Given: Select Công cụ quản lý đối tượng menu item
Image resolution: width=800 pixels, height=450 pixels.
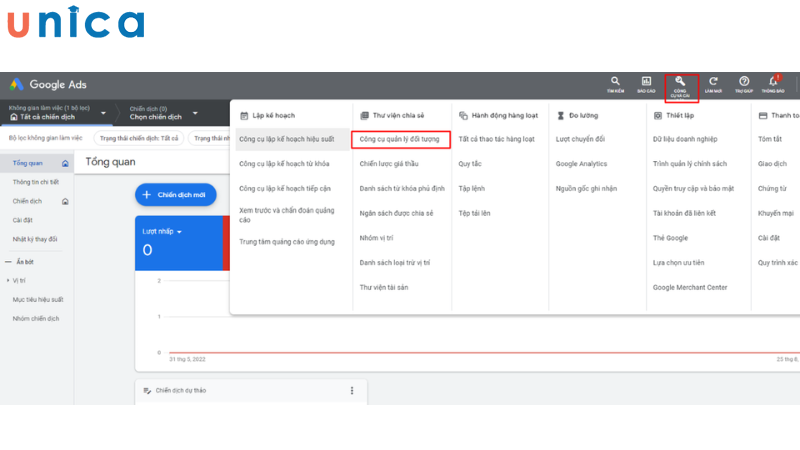Looking at the screenshot, I should pyautogui.click(x=399, y=139).
